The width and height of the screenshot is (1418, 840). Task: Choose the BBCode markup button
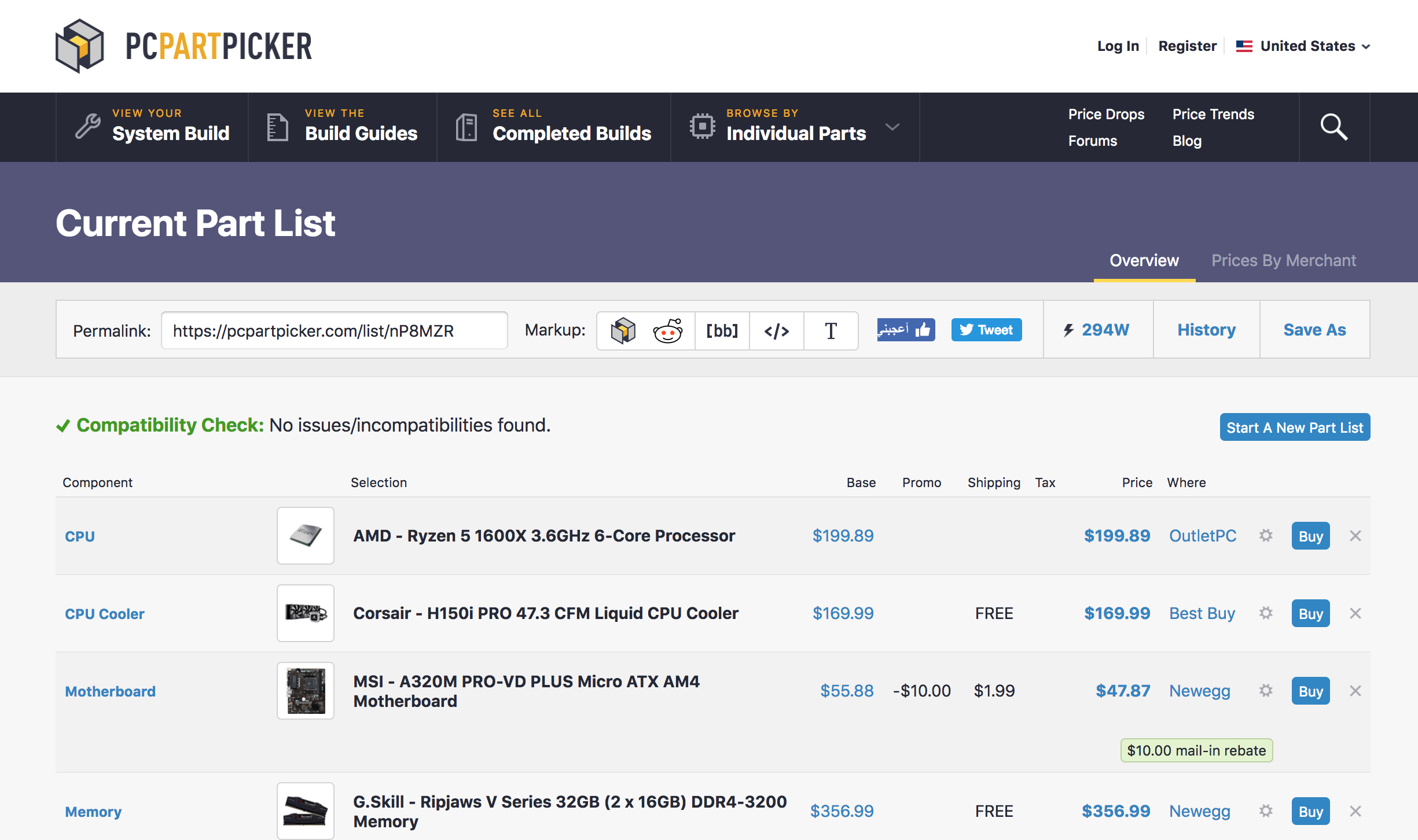coord(722,330)
